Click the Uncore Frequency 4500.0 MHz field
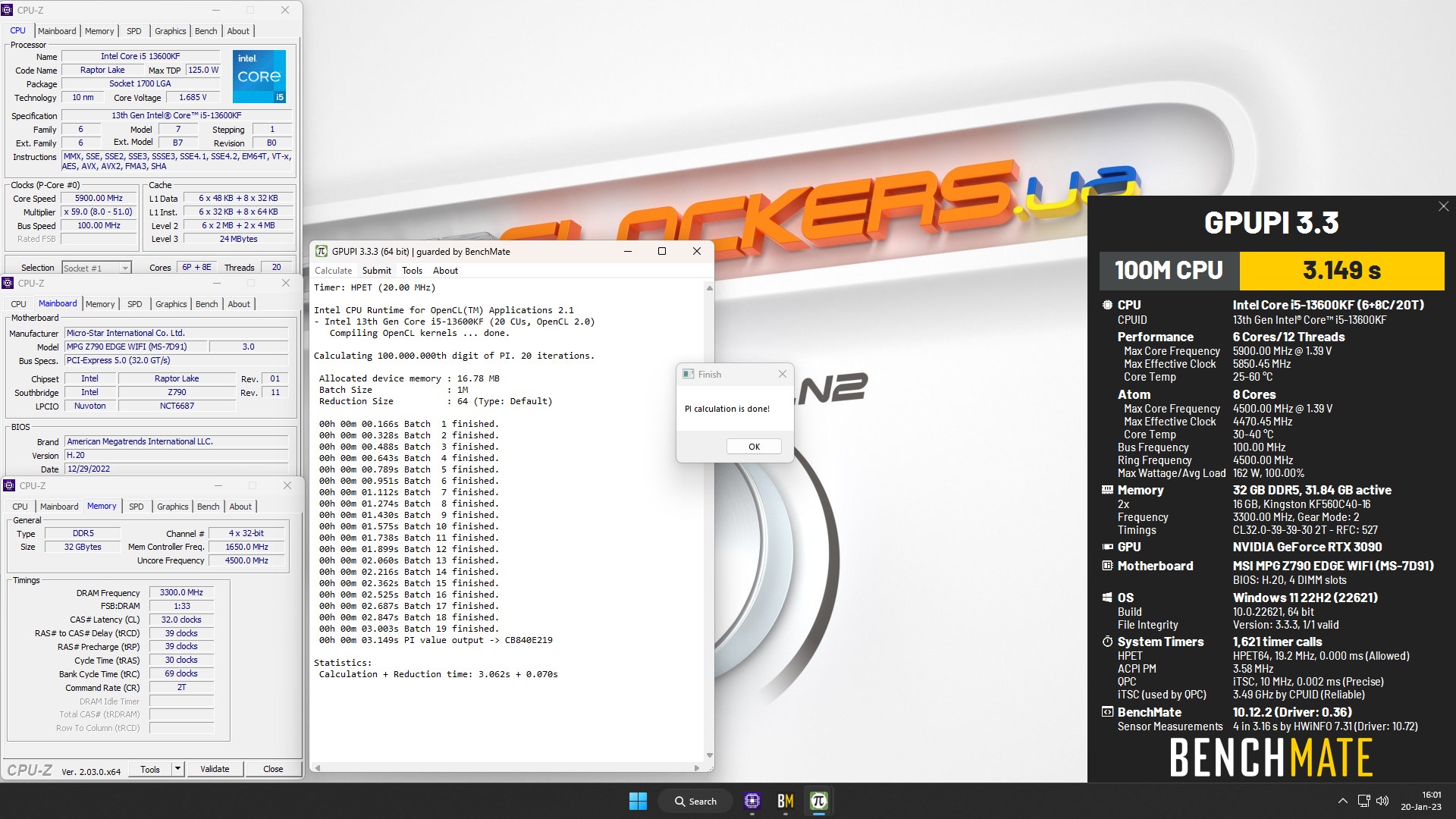Screen dimensions: 1456x819 [x=246, y=560]
